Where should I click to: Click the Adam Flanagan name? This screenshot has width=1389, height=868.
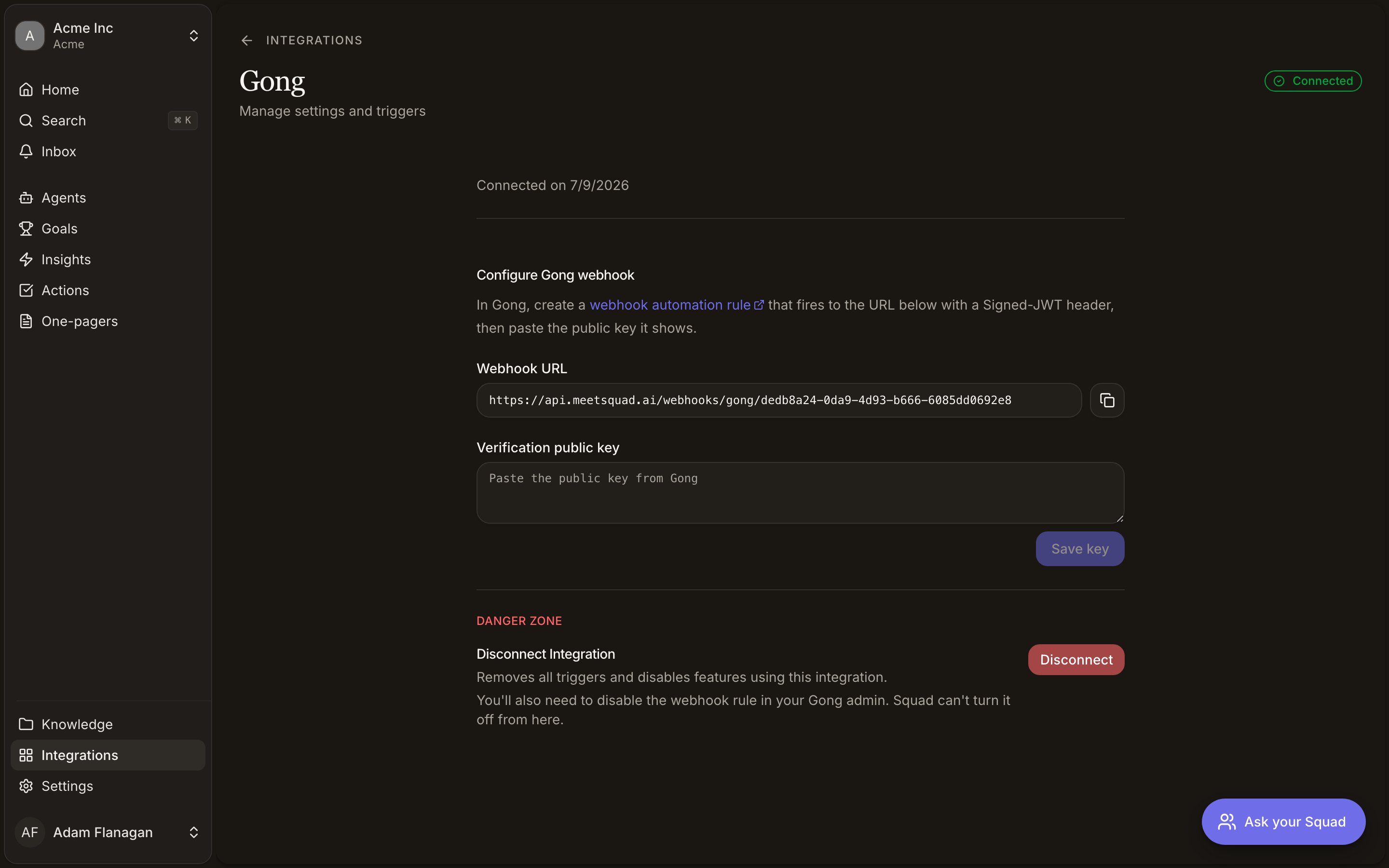[x=103, y=832]
